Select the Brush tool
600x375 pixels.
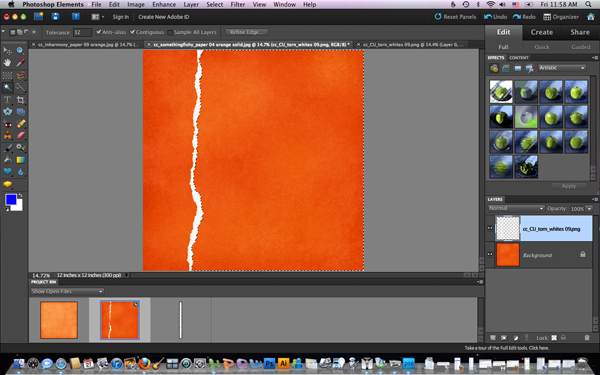(7, 148)
